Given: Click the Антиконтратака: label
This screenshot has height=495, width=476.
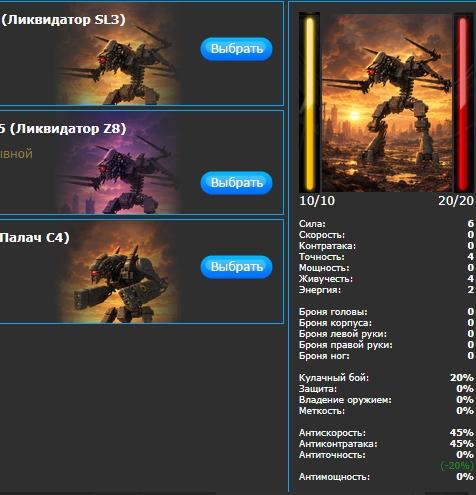Looking at the screenshot, I should coord(338,444).
